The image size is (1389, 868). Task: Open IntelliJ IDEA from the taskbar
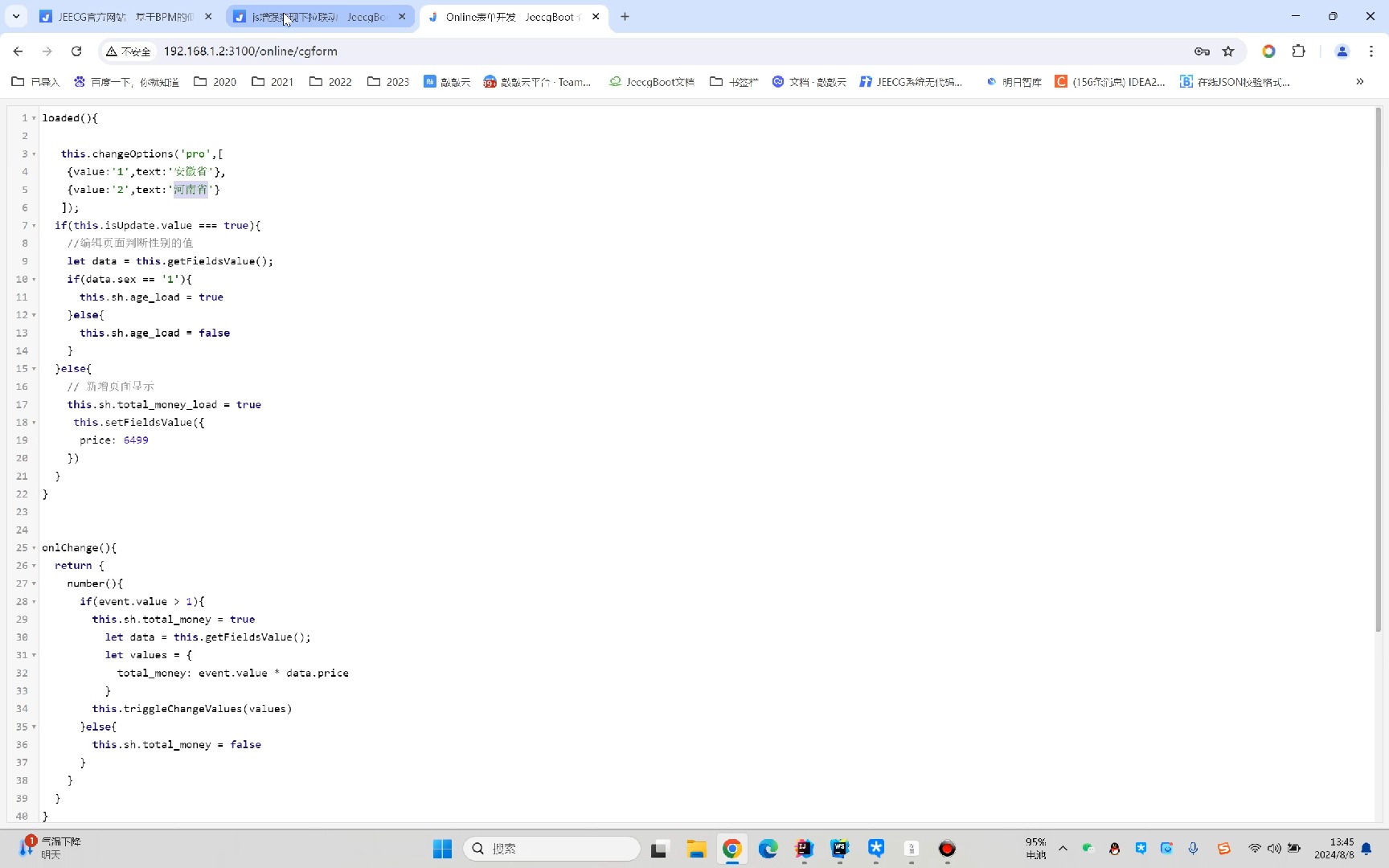[x=804, y=849]
